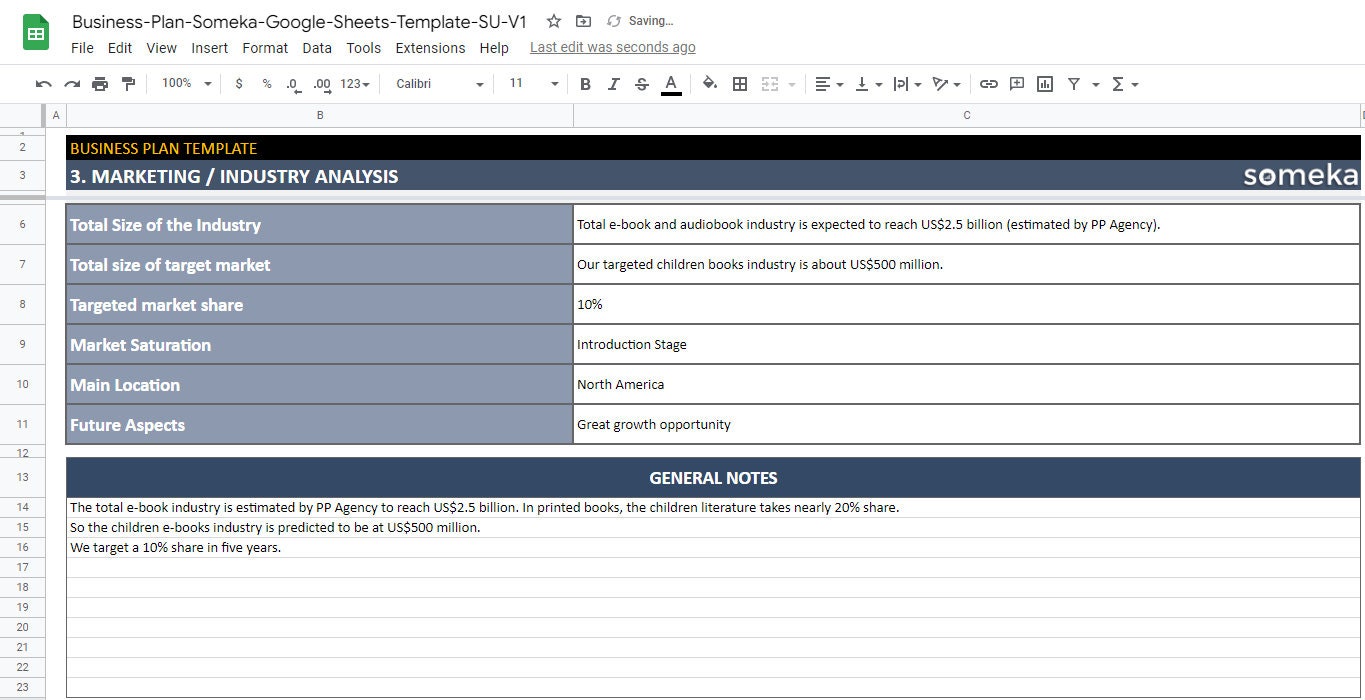The height and width of the screenshot is (700, 1365).
Task: Select the 'Main Location' label cell
Action: [x=320, y=384]
